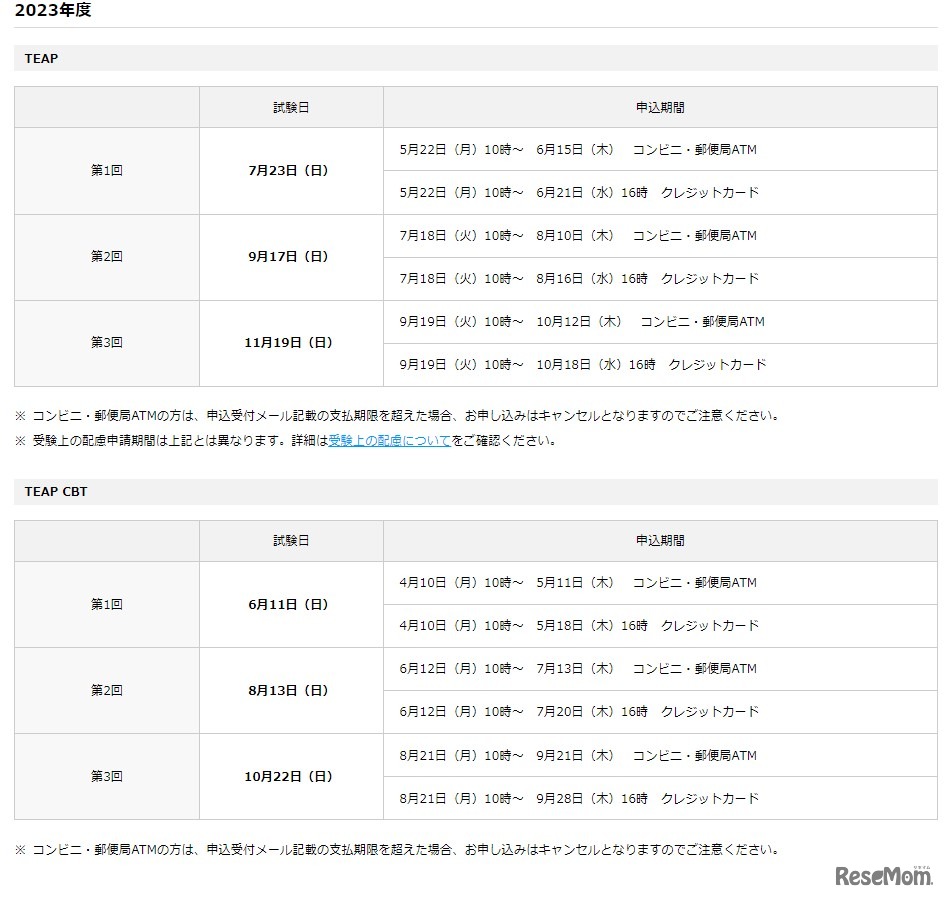Click TEAP CBT table 試験日 column header
Image resolution: width=946 pixels, height=899 pixels.
click(291, 541)
